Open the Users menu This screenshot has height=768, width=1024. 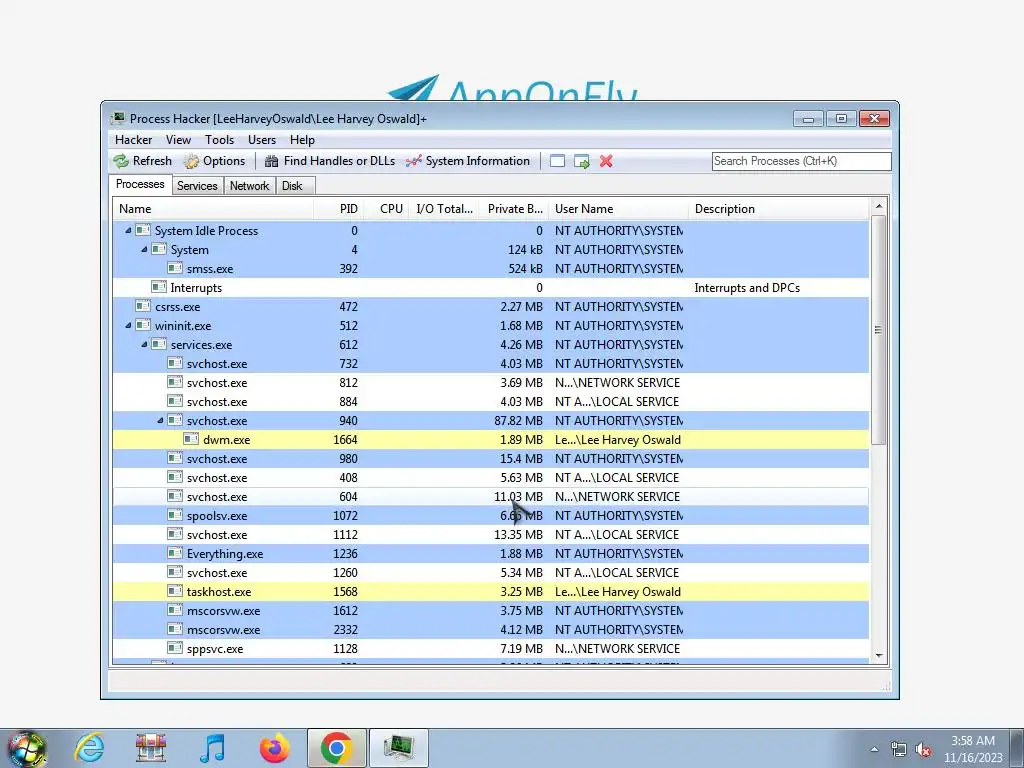262,140
